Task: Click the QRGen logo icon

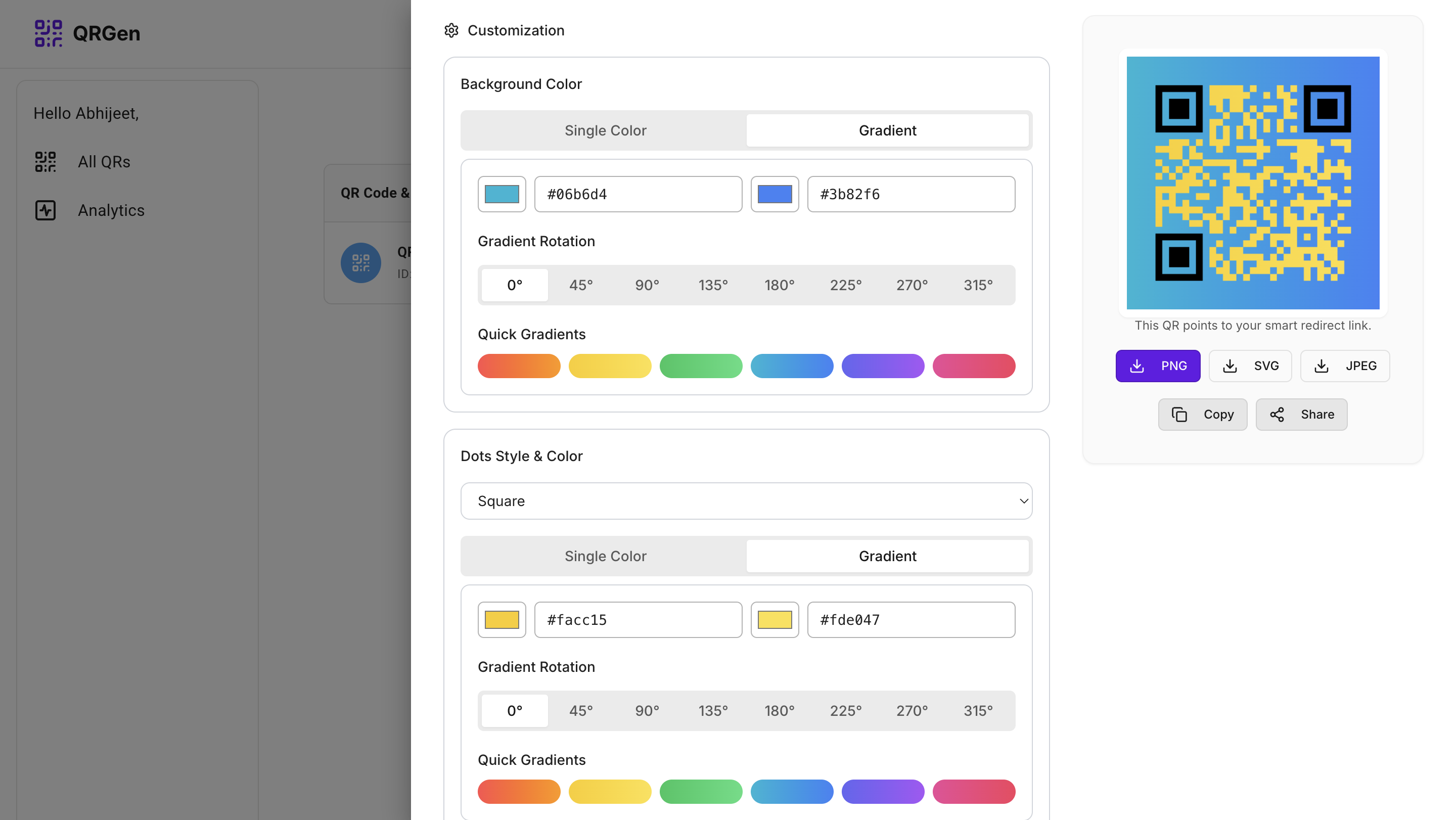Action: click(49, 33)
